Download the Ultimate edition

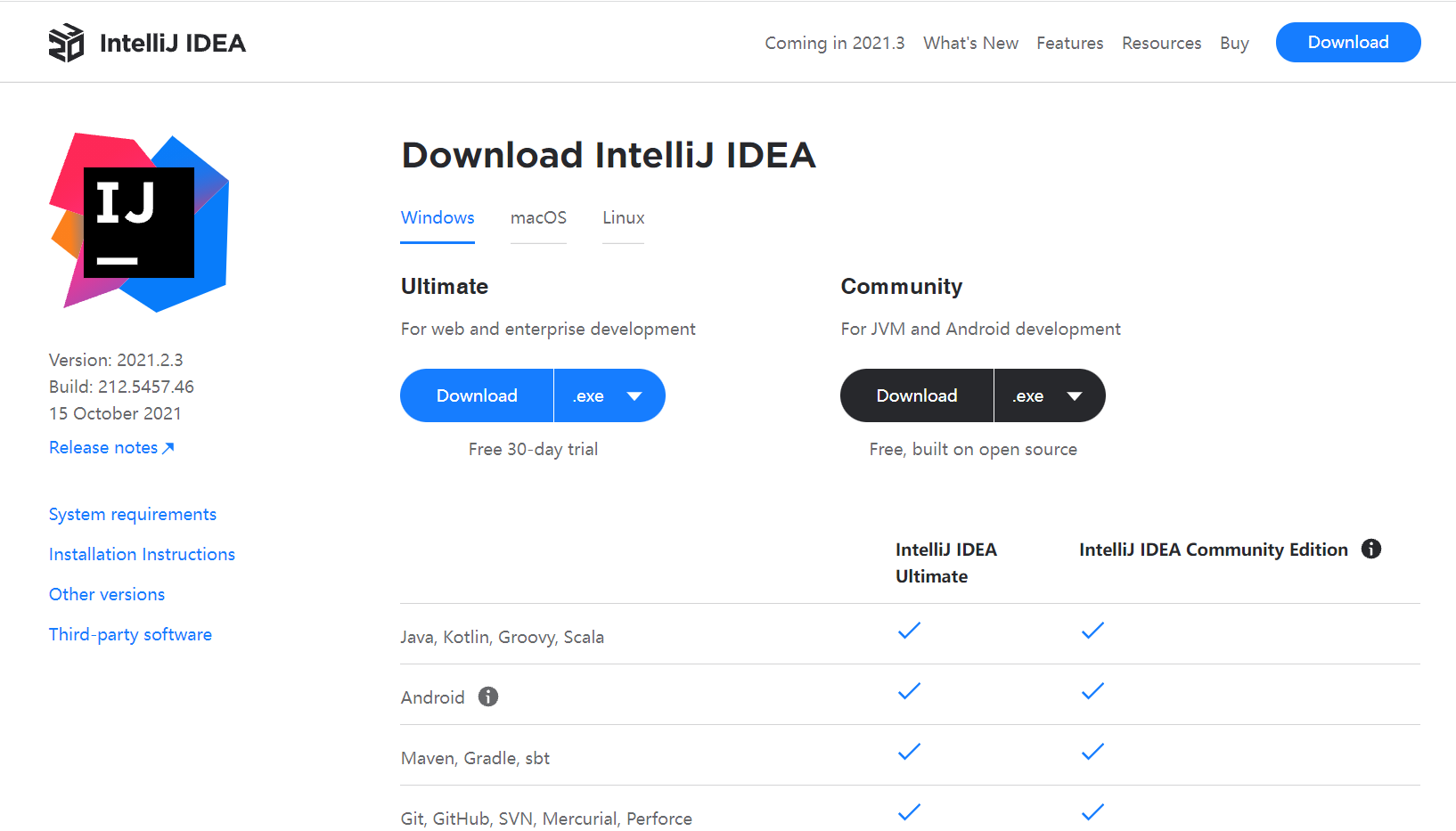[477, 395]
